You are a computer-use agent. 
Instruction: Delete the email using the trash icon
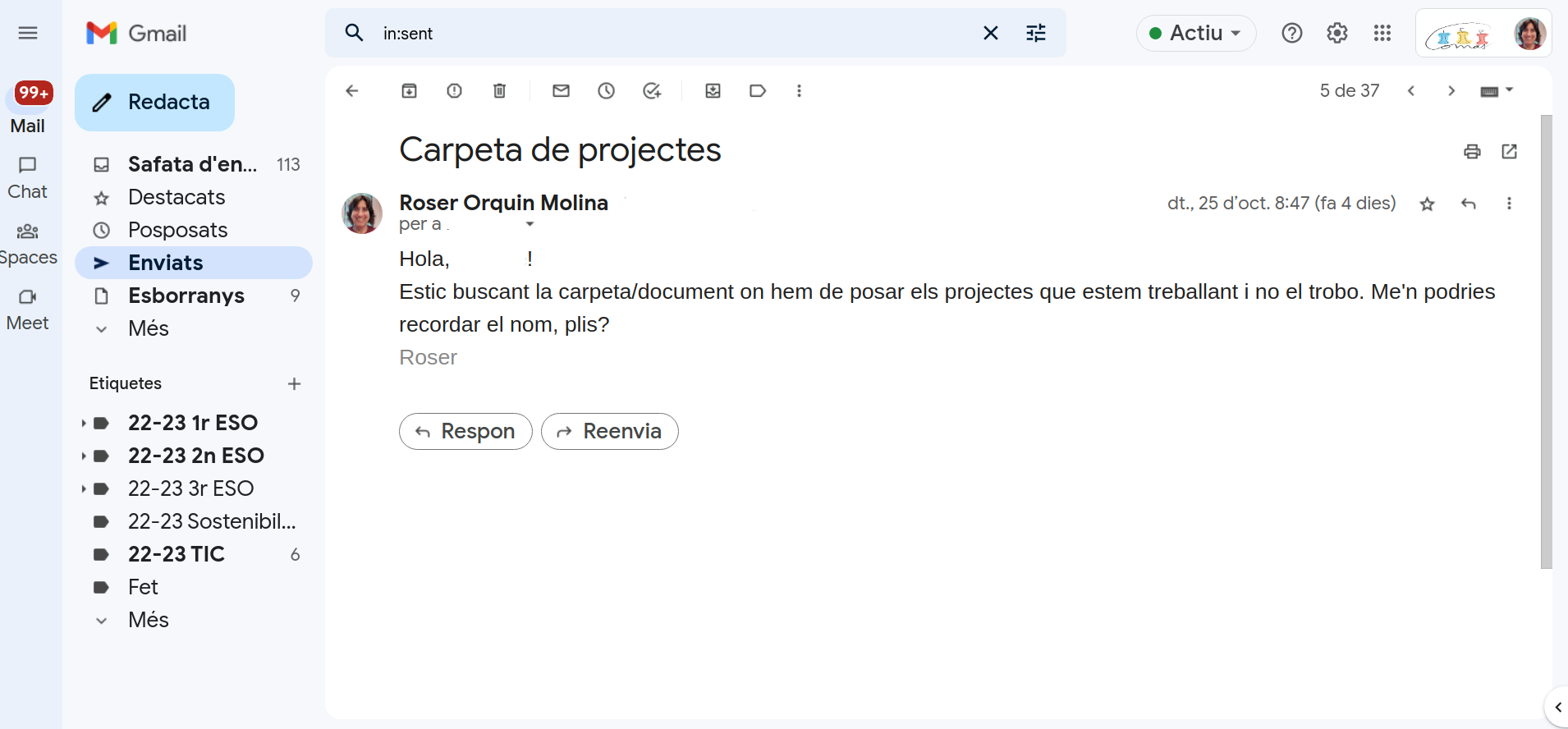click(499, 91)
